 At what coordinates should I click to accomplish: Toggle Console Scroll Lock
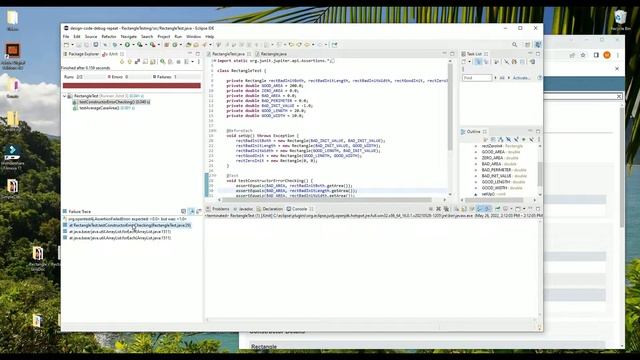[x=463, y=209]
